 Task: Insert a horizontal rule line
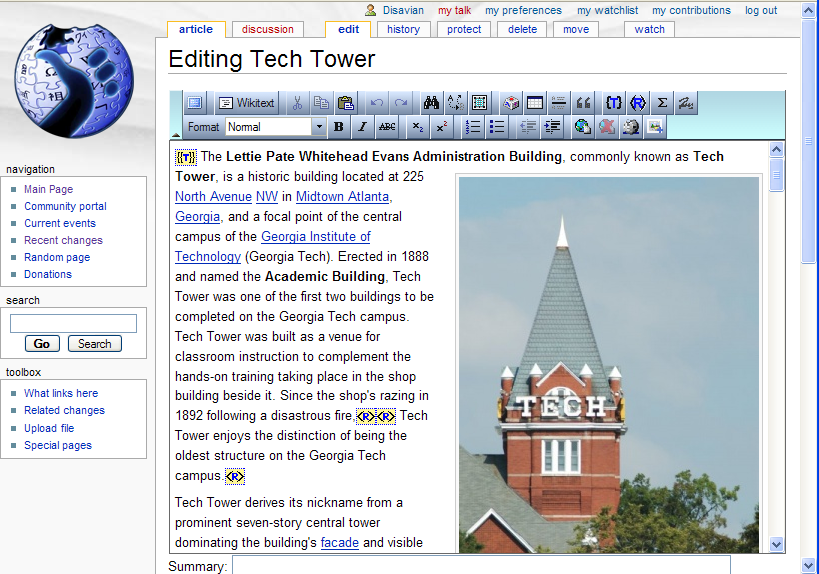[x=558, y=103]
